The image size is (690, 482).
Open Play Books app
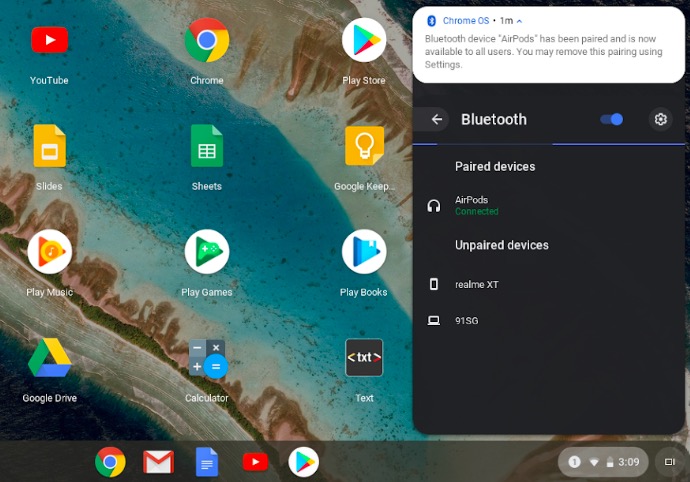pos(364,252)
